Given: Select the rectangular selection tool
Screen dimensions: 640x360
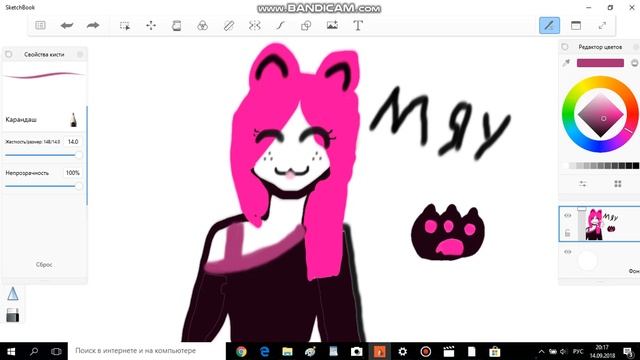Looking at the screenshot, I should [125, 26].
